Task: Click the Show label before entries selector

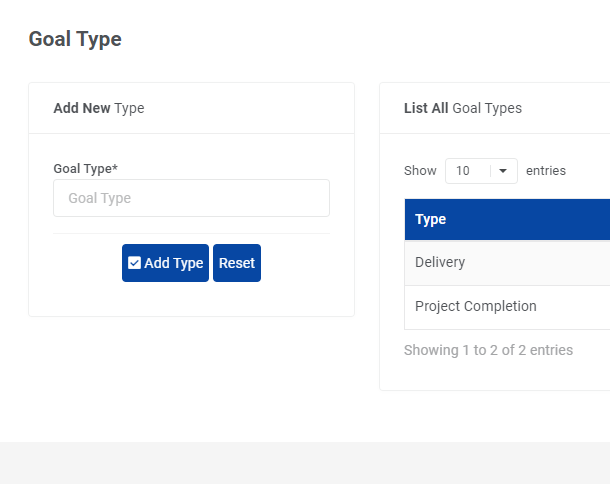Action: click(x=420, y=171)
